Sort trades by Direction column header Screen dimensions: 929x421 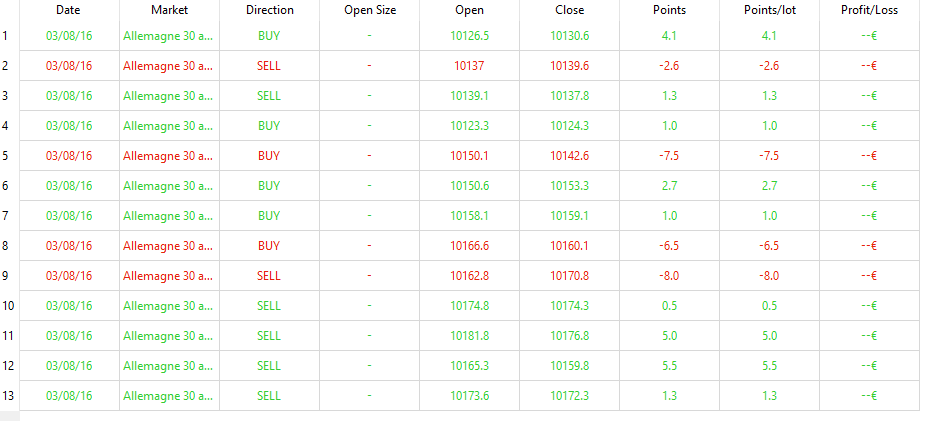coord(269,10)
